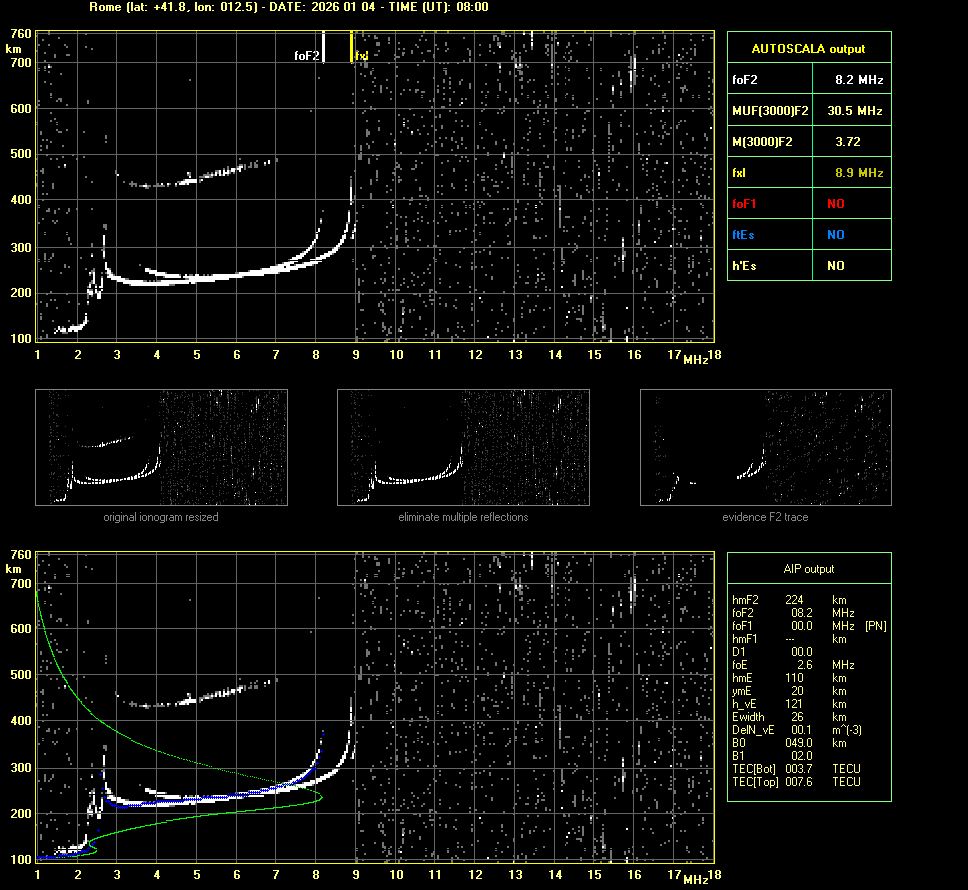The width and height of the screenshot is (968, 890).
Task: Click the yellow fxI marker bar
Action: [x=351, y=47]
